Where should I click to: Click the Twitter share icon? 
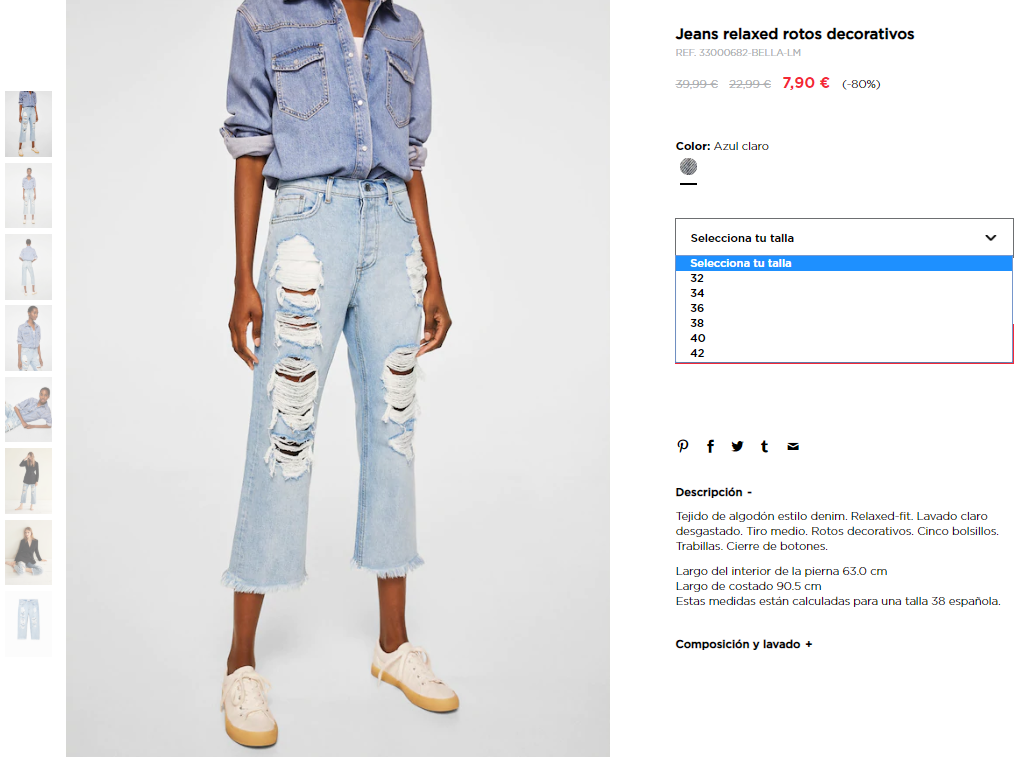(737, 446)
